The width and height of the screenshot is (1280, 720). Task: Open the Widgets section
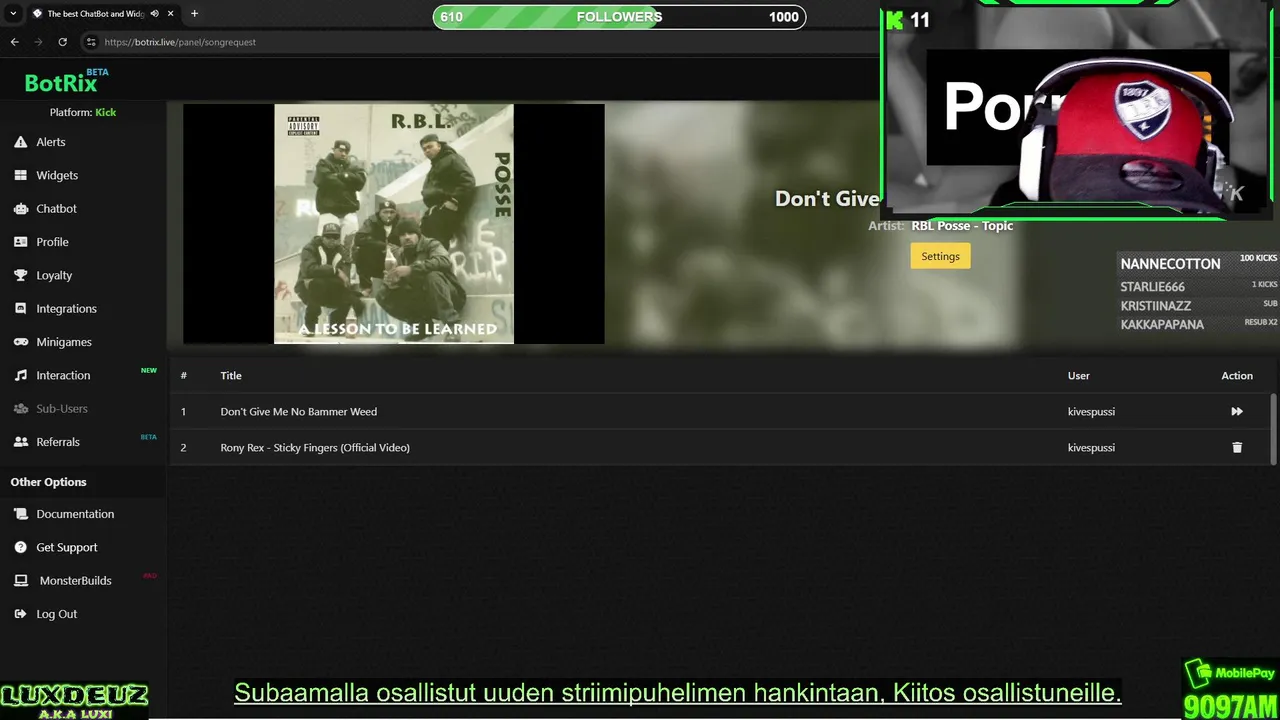click(x=57, y=175)
